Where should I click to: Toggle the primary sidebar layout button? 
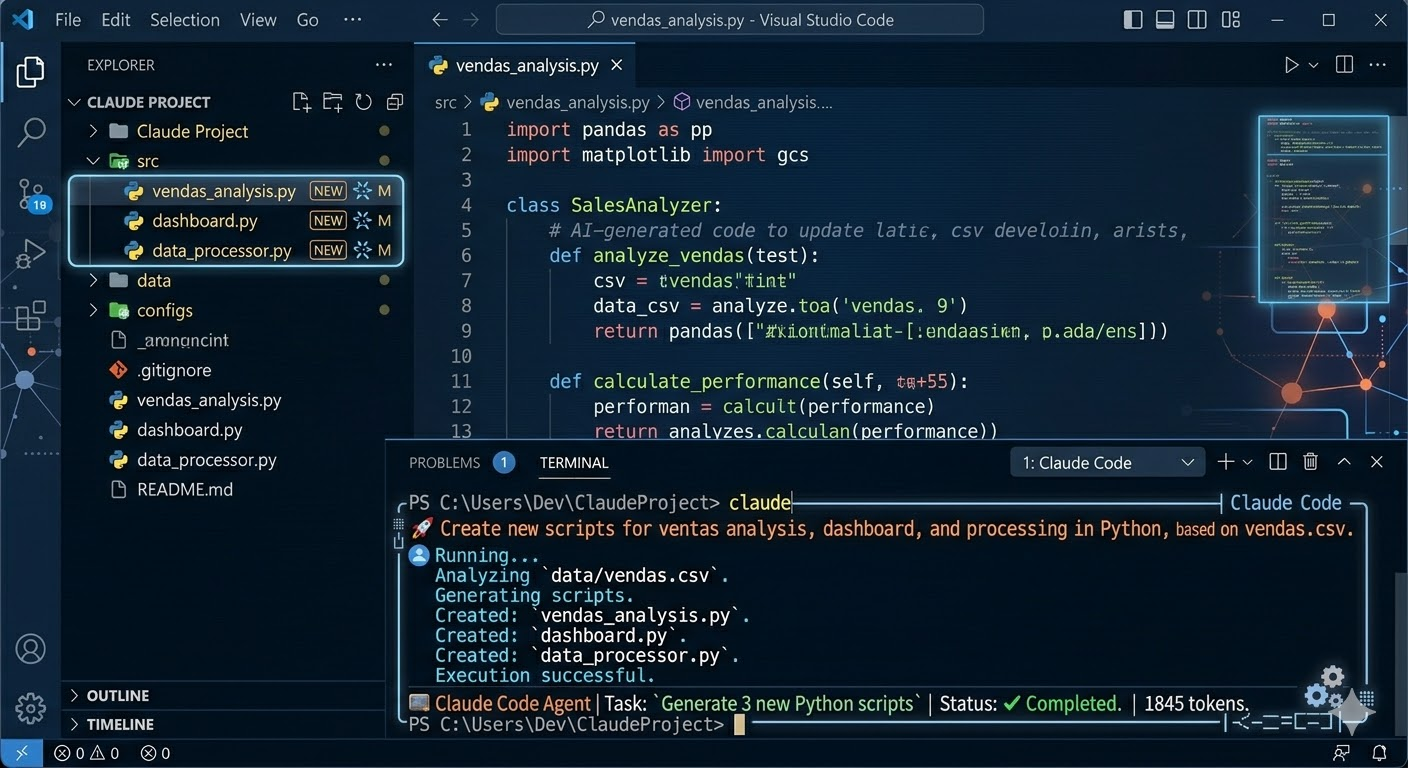click(x=1133, y=20)
